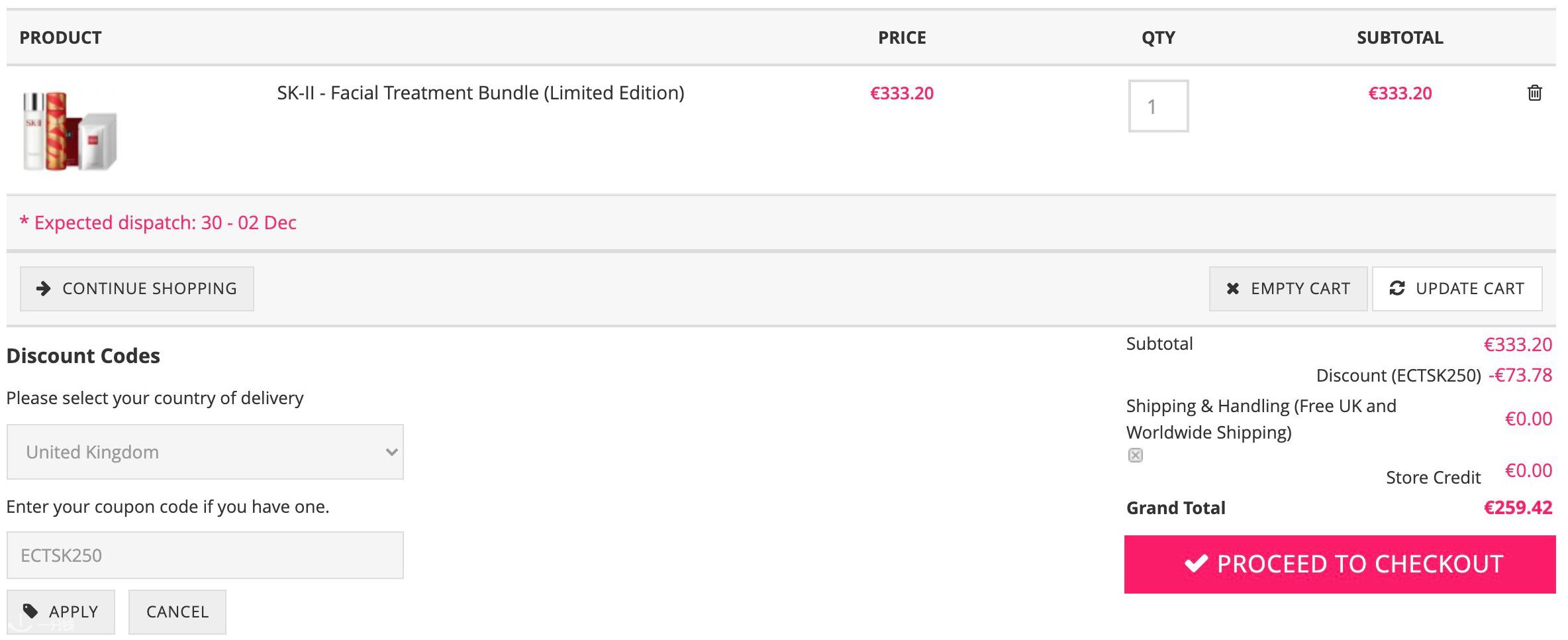The image size is (1568, 640).
Task: Open the SK-II product thumbnail image
Action: point(70,131)
